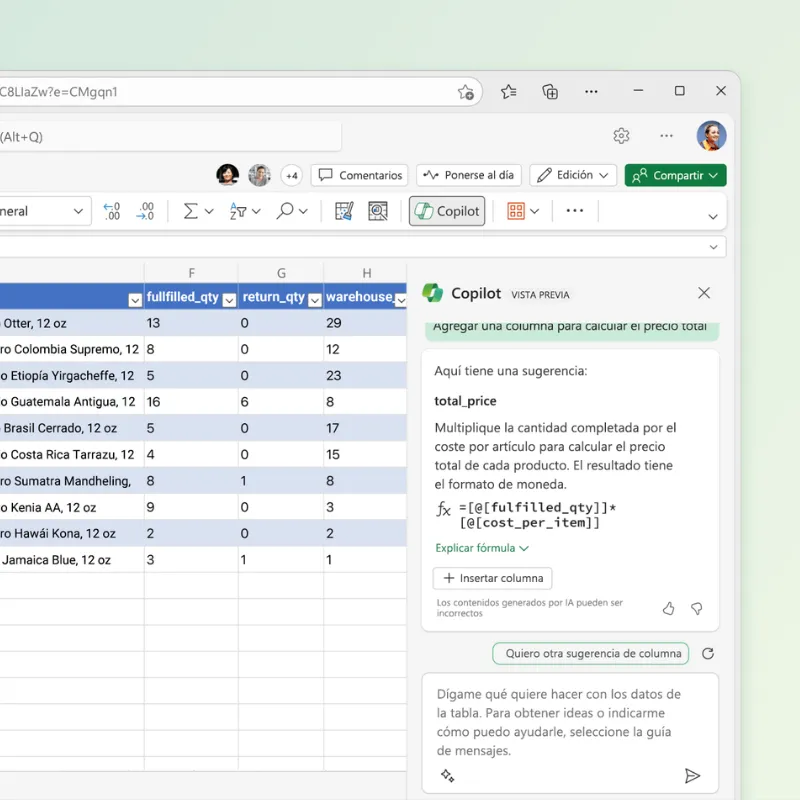Mark the suggestion with thumbs down
This screenshot has width=800, height=800.
point(697,608)
